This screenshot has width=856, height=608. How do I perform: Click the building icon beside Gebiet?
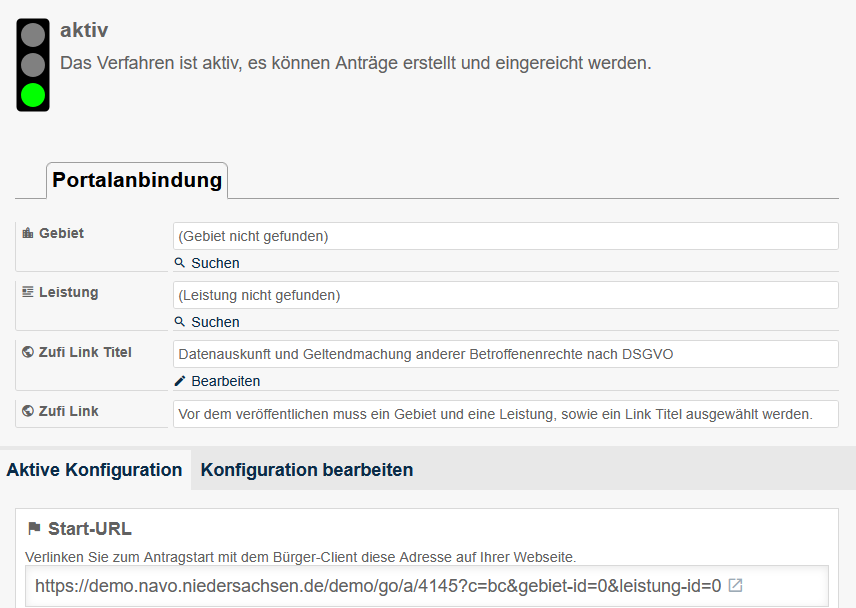pos(28,233)
